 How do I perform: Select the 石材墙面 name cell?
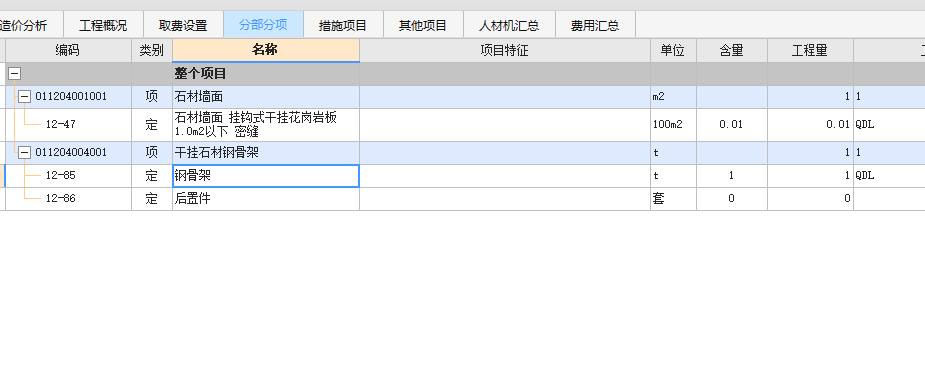point(265,97)
